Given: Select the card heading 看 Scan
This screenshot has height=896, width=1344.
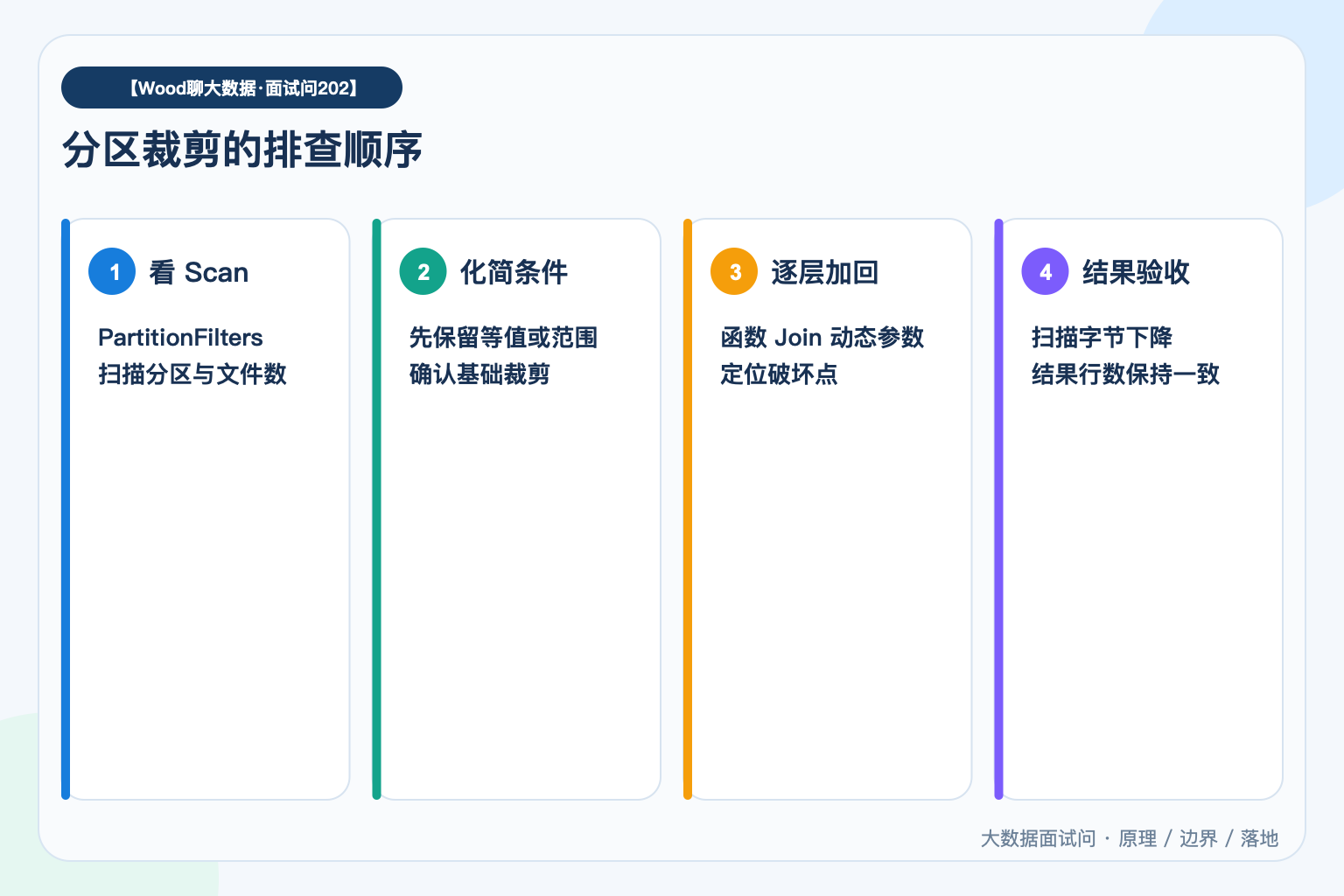Looking at the screenshot, I should tap(199, 272).
